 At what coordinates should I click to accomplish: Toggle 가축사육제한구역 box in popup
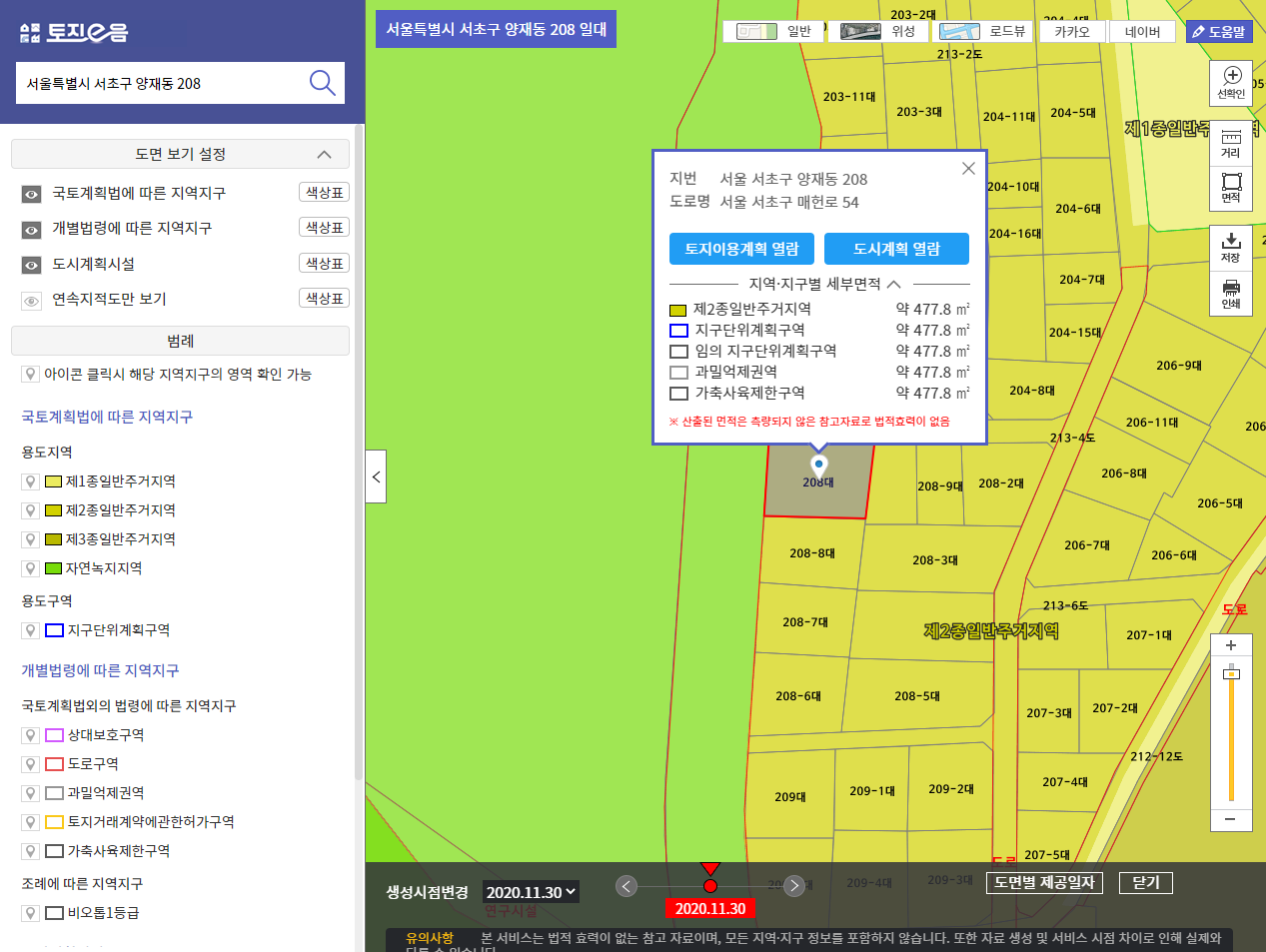pyautogui.click(x=678, y=394)
